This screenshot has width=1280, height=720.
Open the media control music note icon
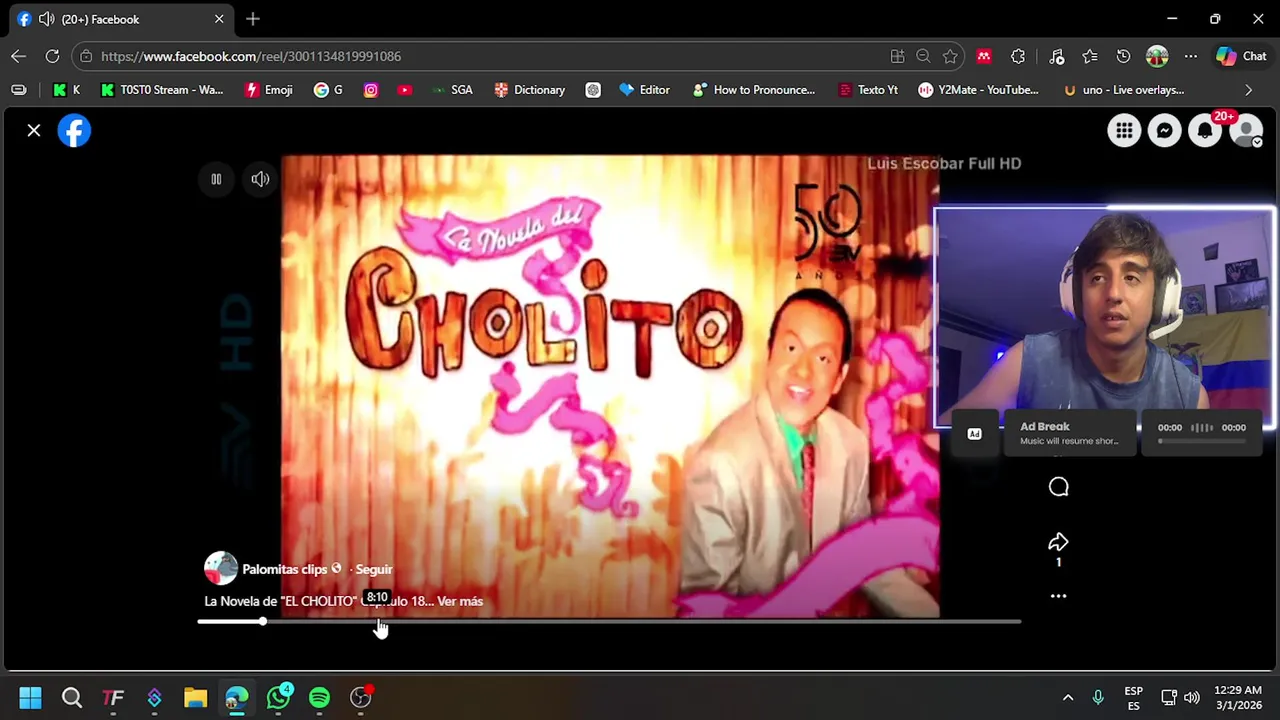coord(1057,56)
